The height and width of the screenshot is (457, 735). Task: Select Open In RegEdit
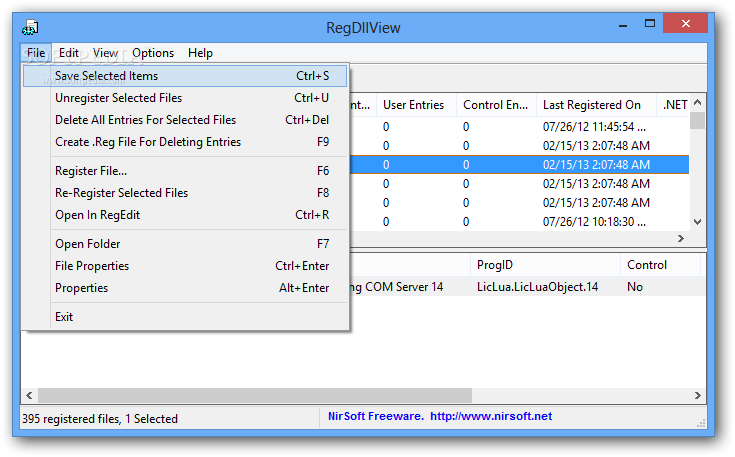185,215
